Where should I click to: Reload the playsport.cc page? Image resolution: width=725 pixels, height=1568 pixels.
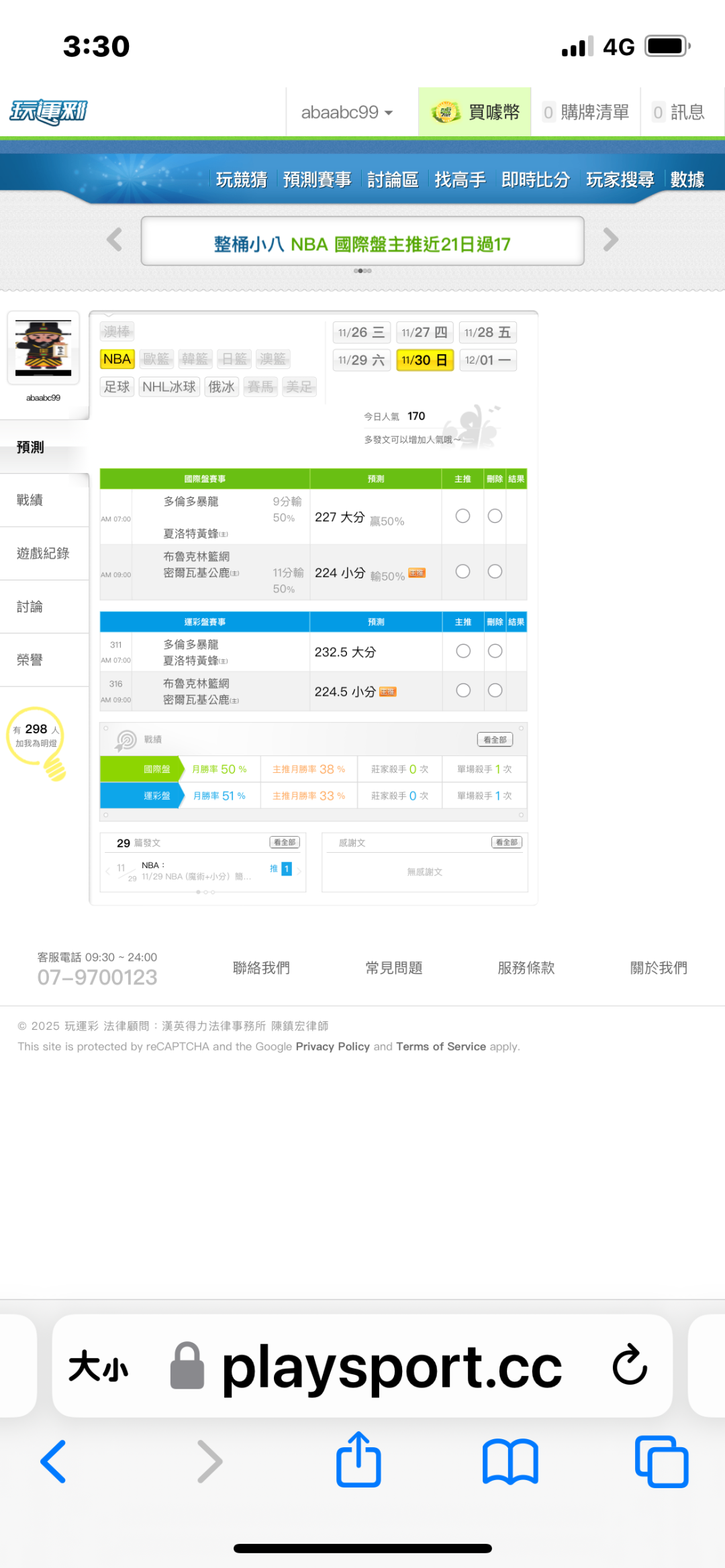coord(629,1365)
